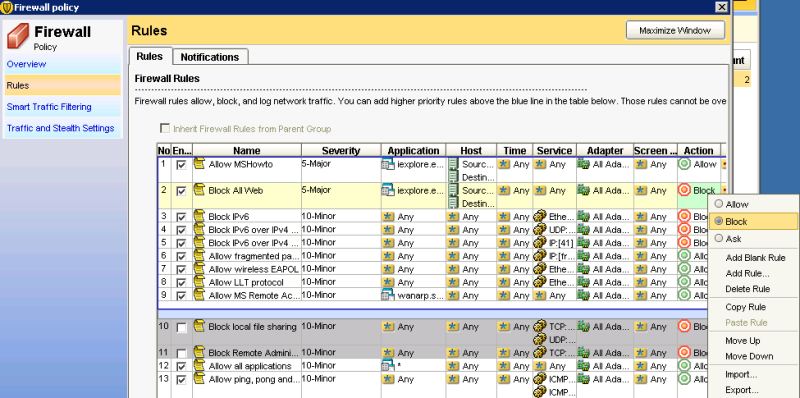Image resolution: width=800 pixels, height=398 pixels.
Task: Click host Destination icon in Block All Web row
Action: click(453, 203)
